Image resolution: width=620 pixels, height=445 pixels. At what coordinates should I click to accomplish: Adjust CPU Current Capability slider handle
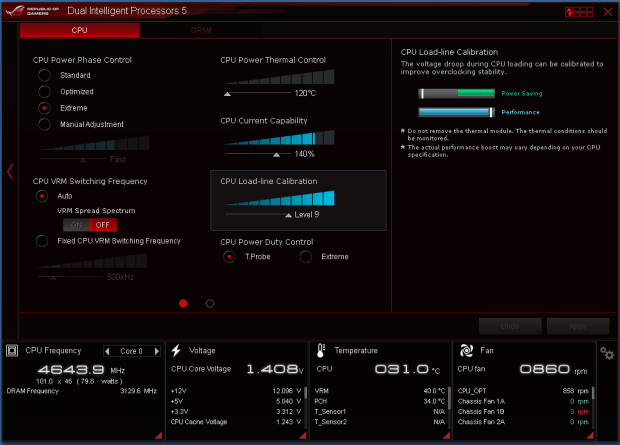point(276,155)
